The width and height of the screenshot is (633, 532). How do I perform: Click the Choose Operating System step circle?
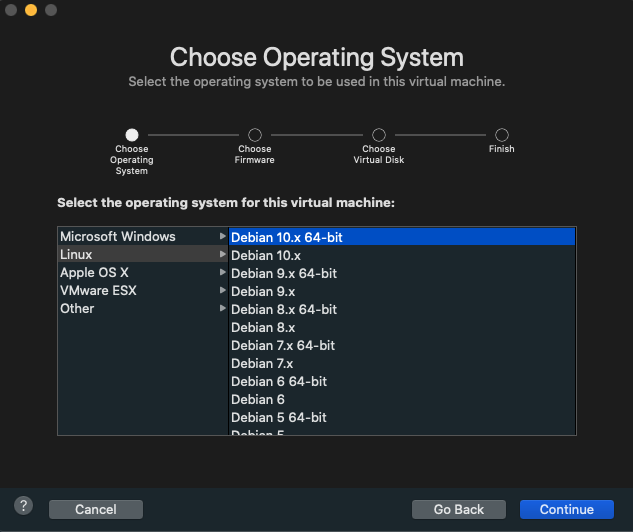(132, 134)
